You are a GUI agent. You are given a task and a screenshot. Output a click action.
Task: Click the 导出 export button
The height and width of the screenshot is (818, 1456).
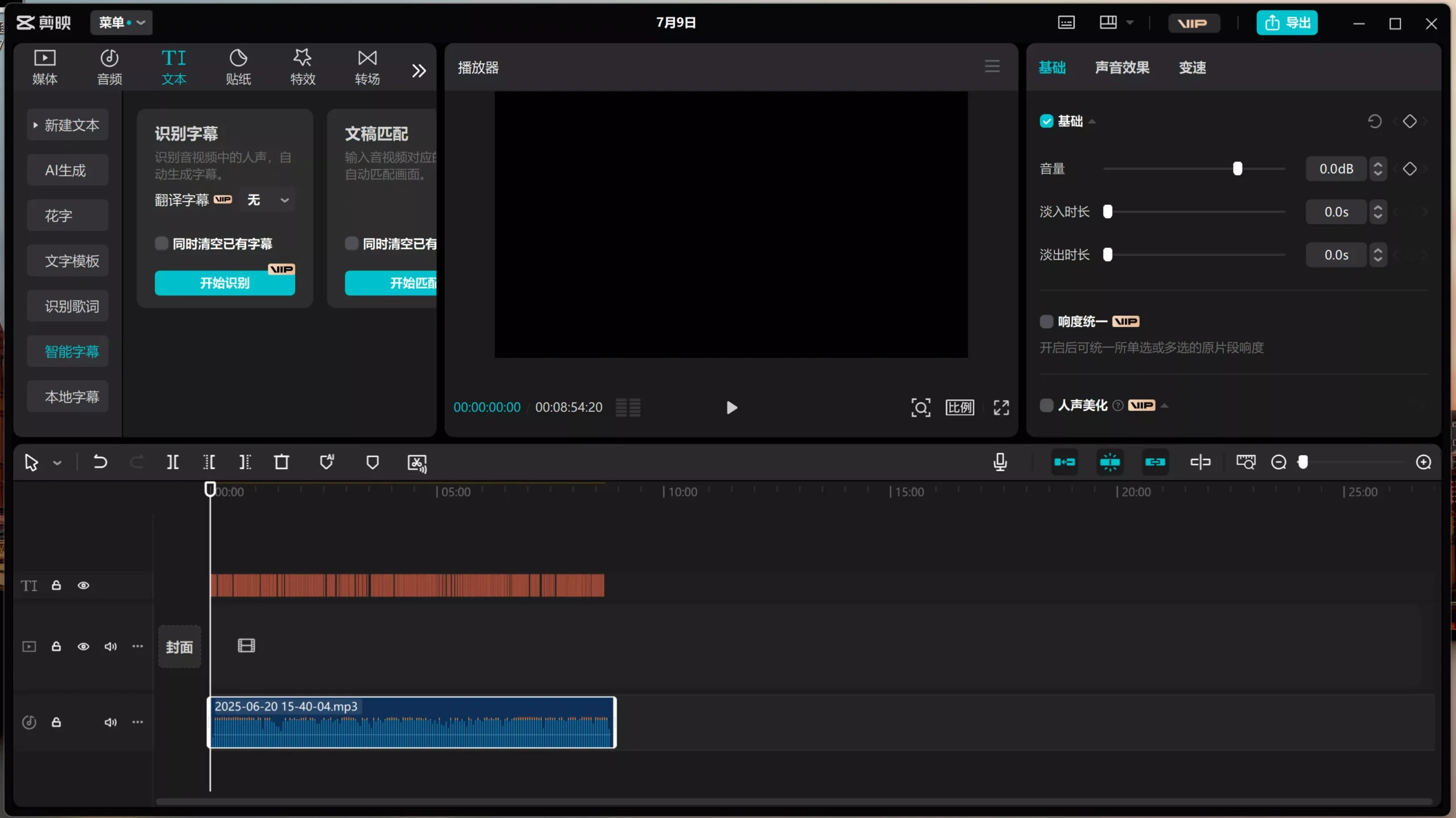(1287, 23)
